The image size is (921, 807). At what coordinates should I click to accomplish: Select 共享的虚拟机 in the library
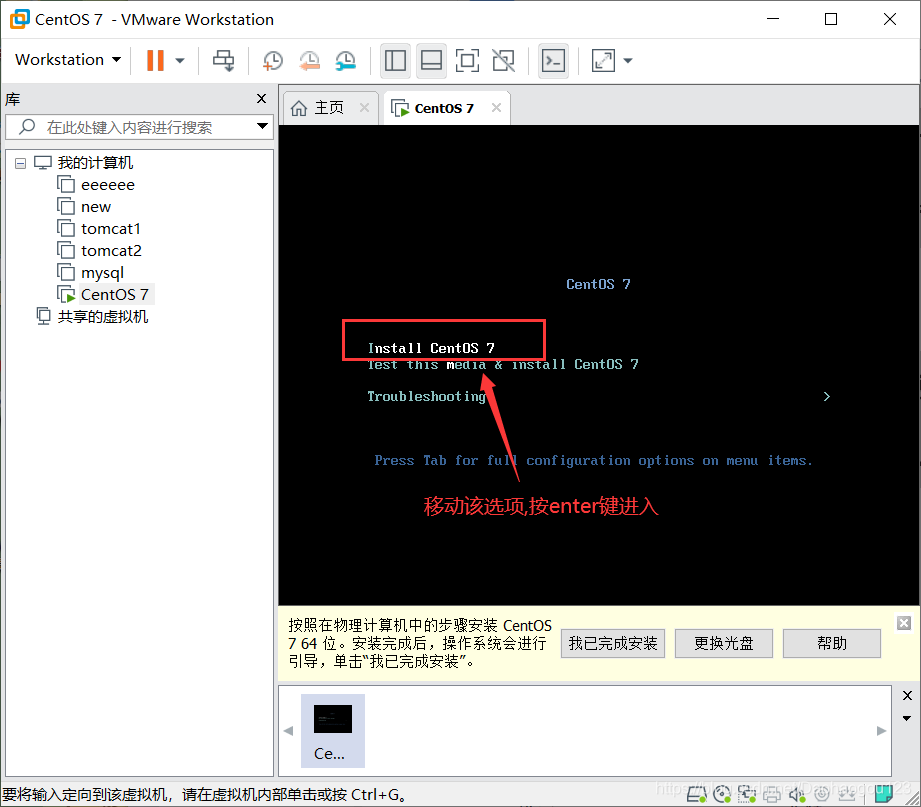(92, 317)
